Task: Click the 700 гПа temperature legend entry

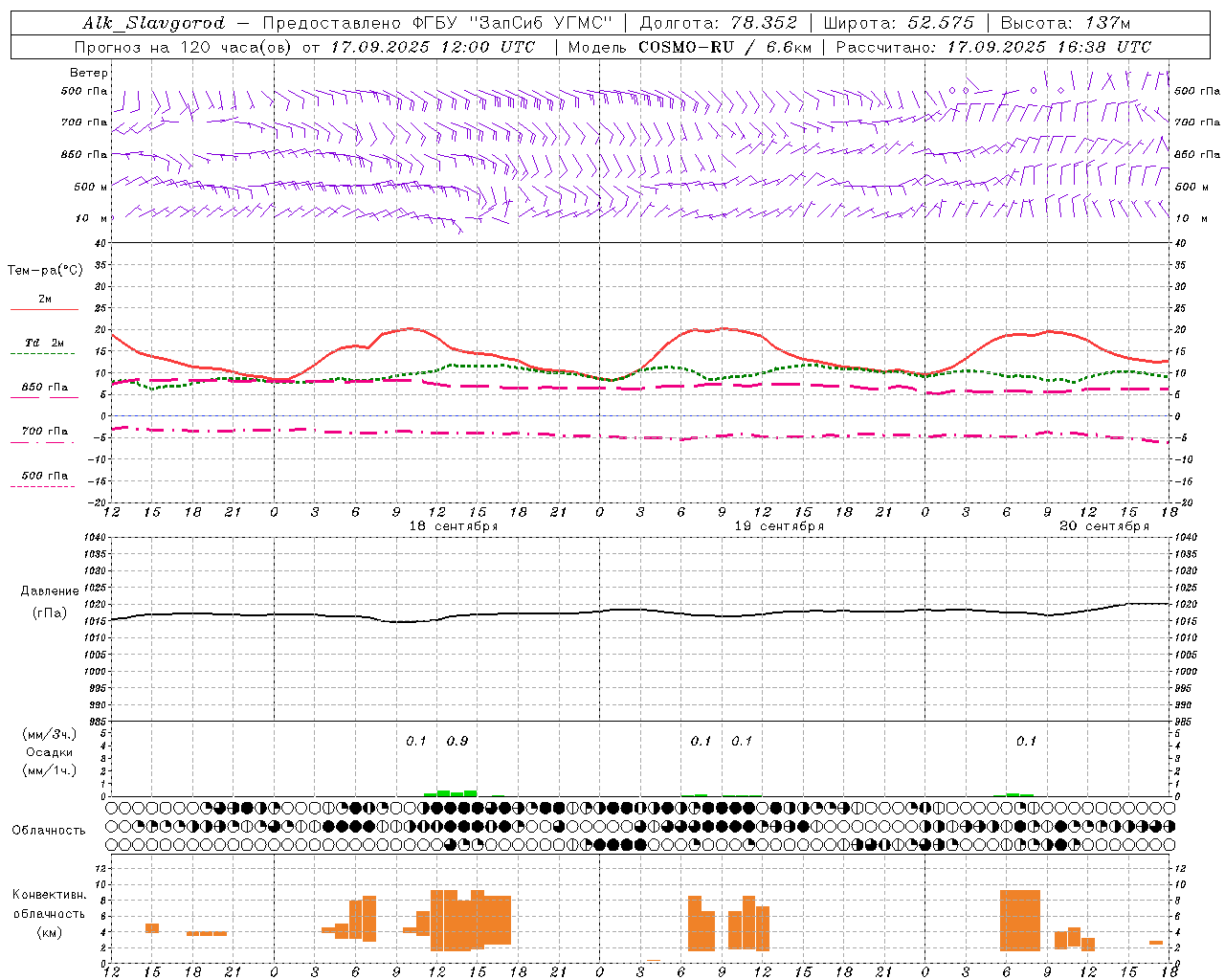Action: click(x=45, y=432)
